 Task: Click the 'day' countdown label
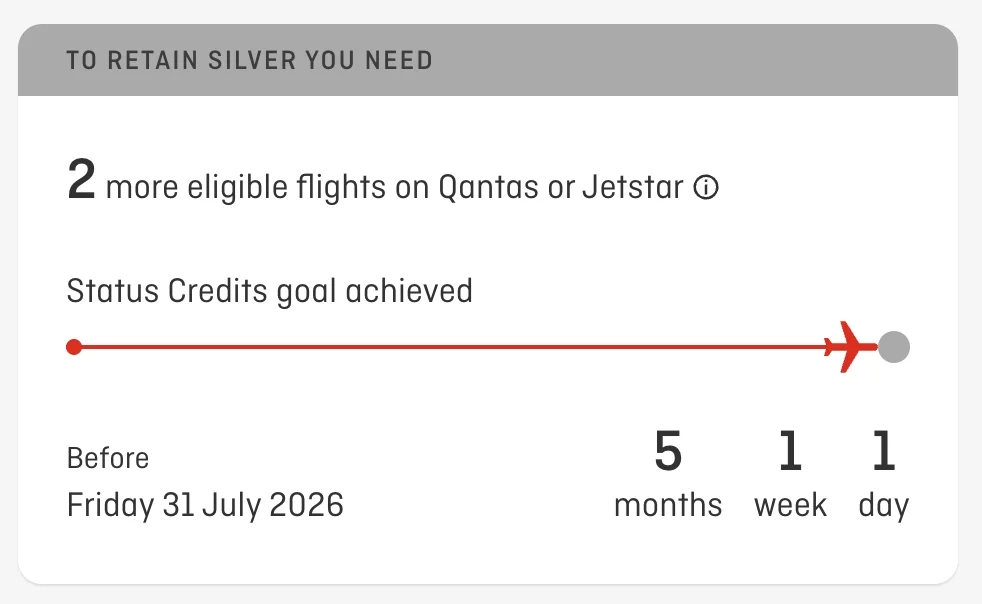883,506
